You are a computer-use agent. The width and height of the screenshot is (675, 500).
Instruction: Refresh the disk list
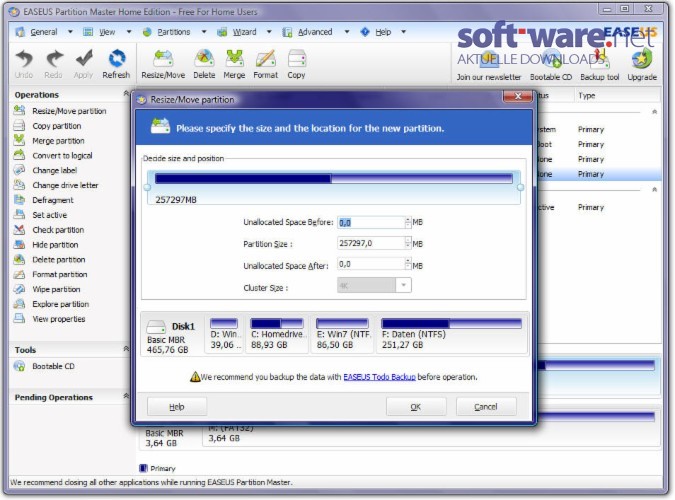[116, 64]
